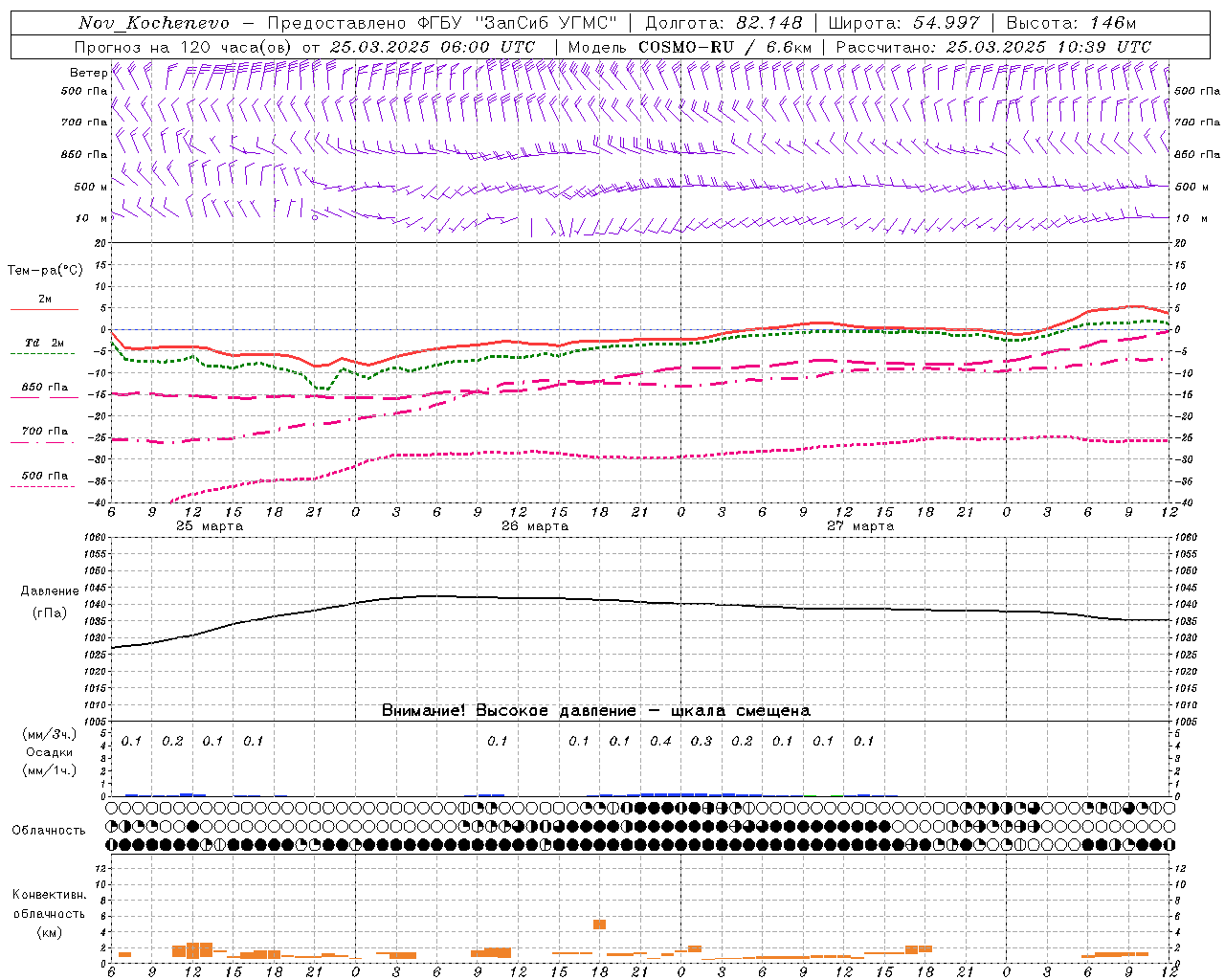Click the 25 марта date label

click(x=210, y=526)
